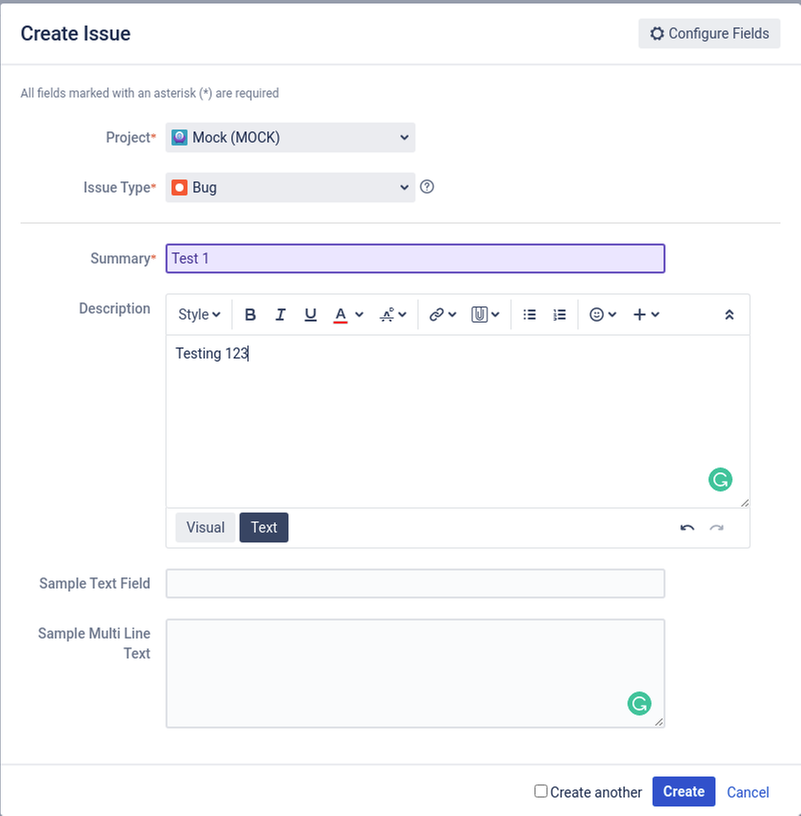Image resolution: width=801 pixels, height=816 pixels.
Task: Select the Text editor tab
Action: pyautogui.click(x=264, y=527)
